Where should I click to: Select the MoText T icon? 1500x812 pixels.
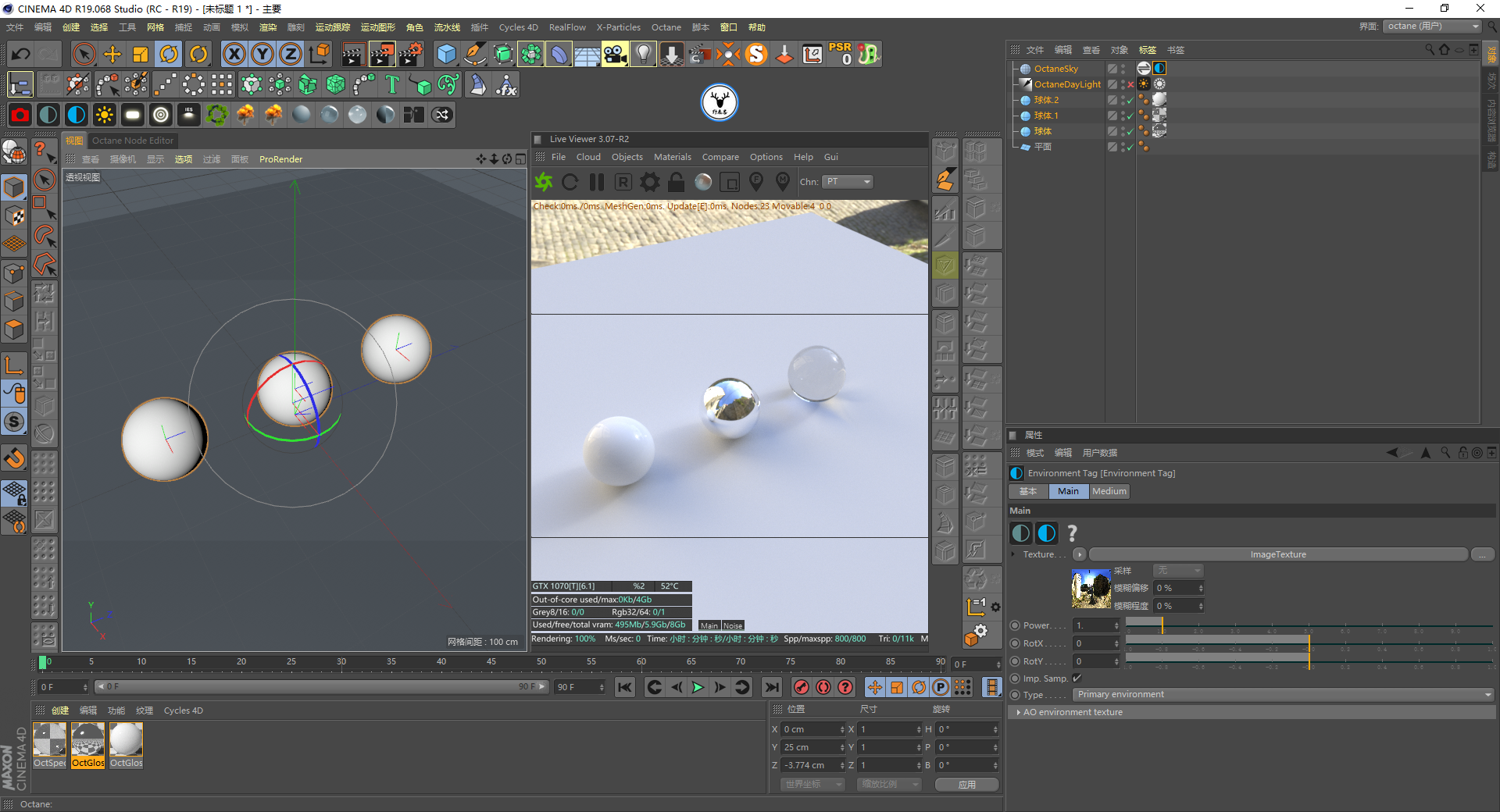click(x=392, y=84)
